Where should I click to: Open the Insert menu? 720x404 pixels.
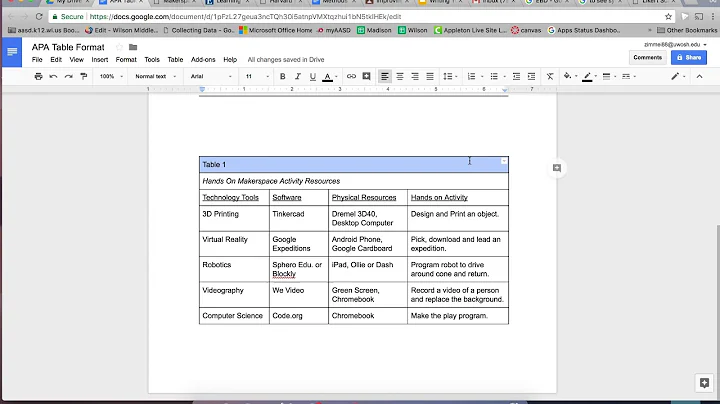[x=100, y=60]
